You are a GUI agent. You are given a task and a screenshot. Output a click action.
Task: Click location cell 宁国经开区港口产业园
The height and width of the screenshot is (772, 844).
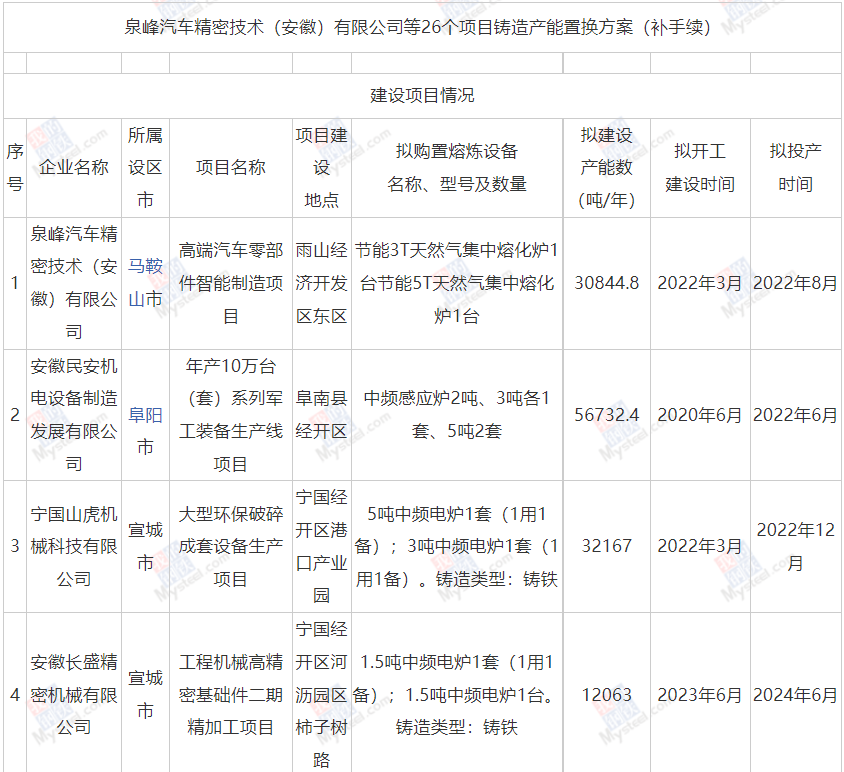pos(321,546)
